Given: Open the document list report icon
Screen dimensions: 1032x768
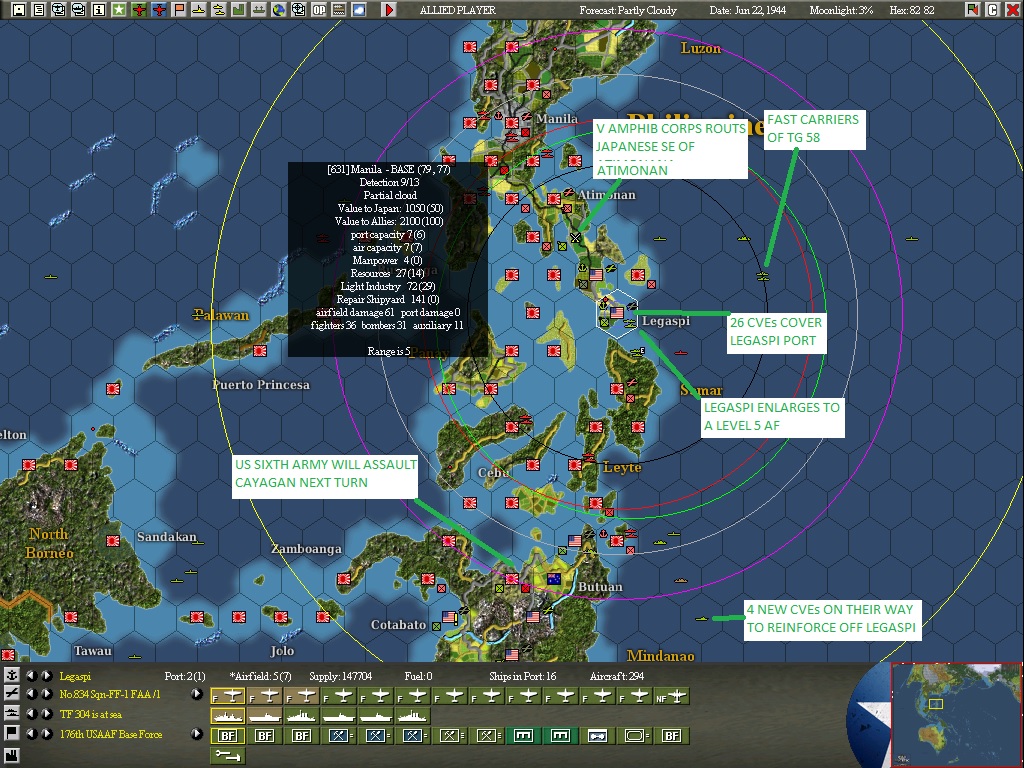Looking at the screenshot, I should pyautogui.click(x=39, y=9).
